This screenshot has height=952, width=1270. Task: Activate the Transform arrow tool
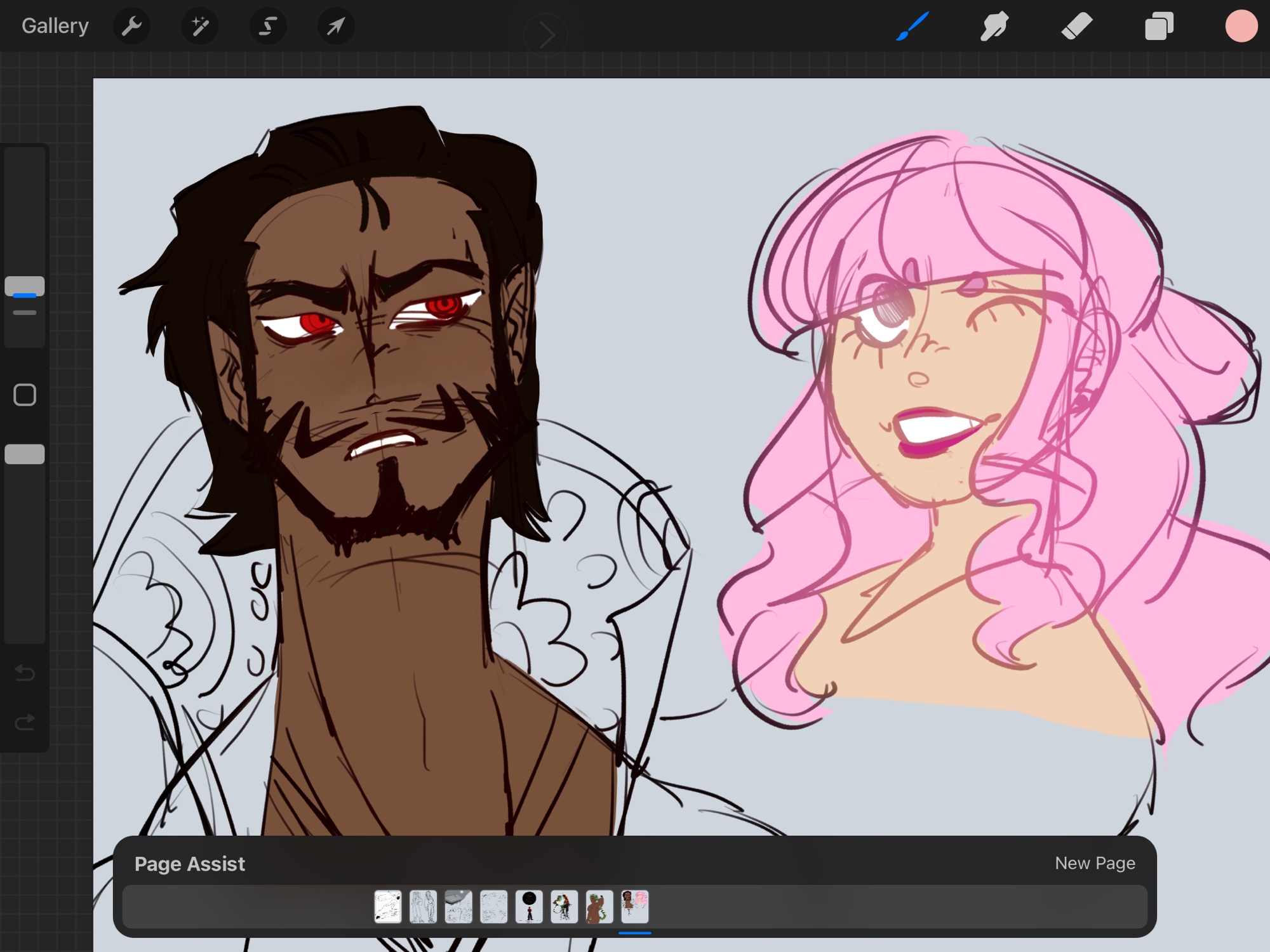pyautogui.click(x=335, y=27)
